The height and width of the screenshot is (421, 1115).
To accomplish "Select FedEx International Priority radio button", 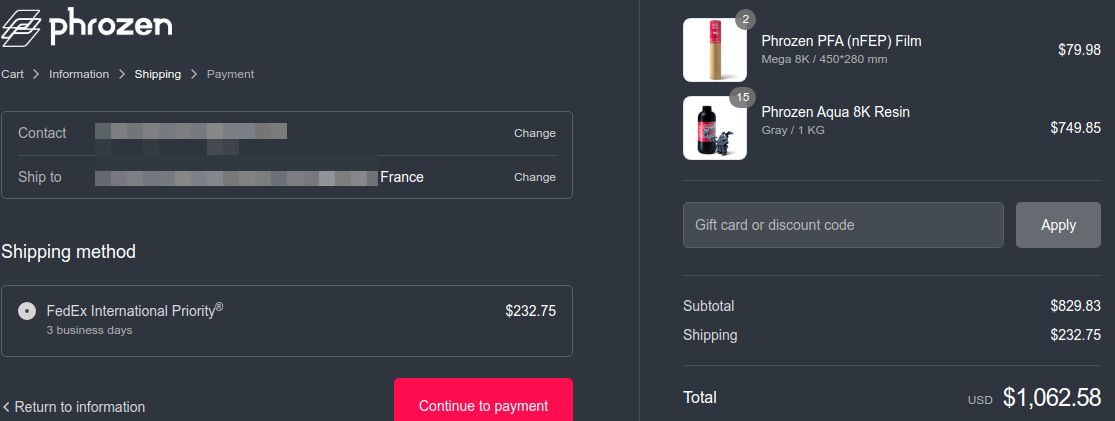I will coord(28,311).
